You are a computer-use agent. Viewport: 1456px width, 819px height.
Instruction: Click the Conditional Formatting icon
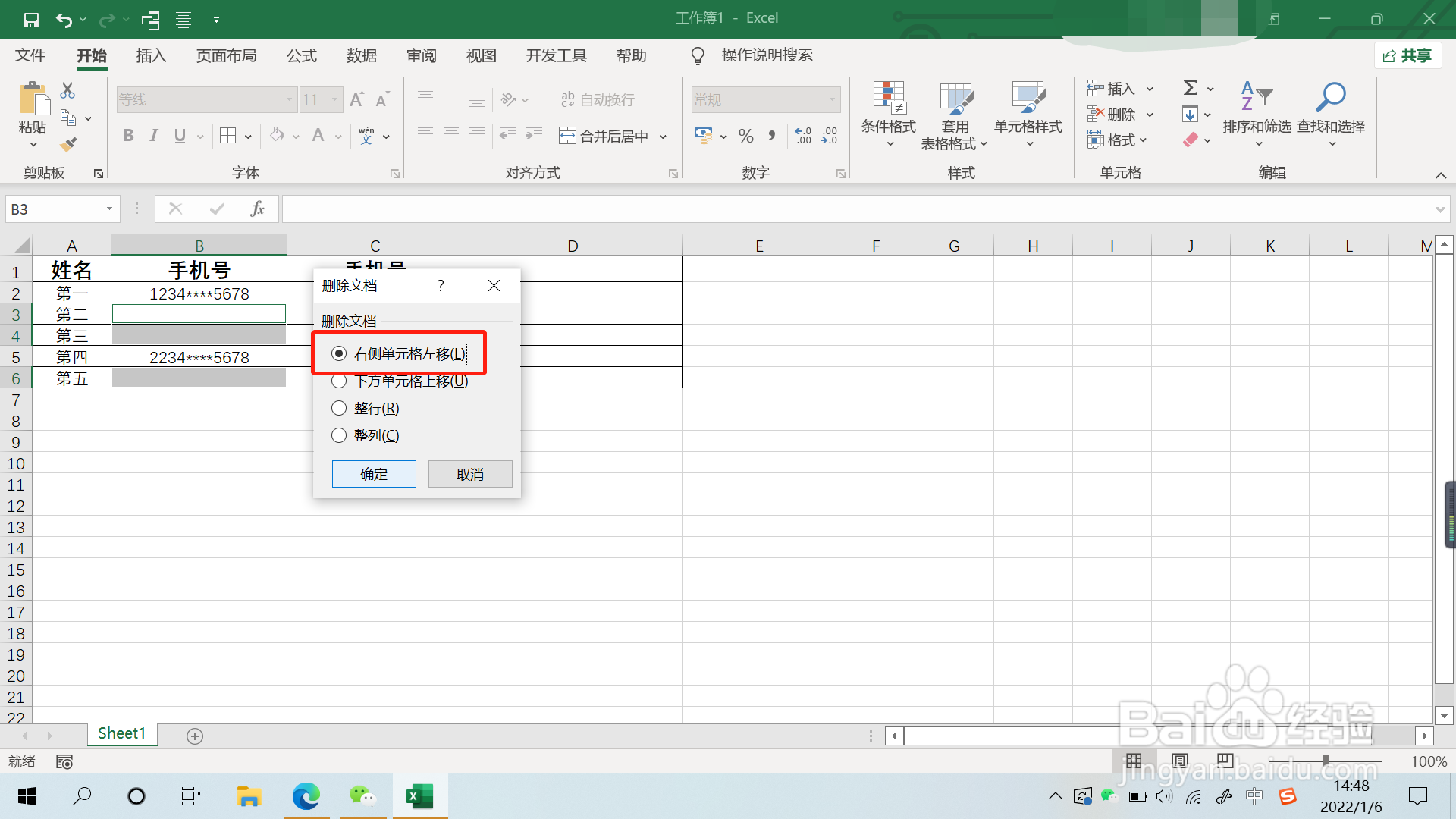[889, 98]
